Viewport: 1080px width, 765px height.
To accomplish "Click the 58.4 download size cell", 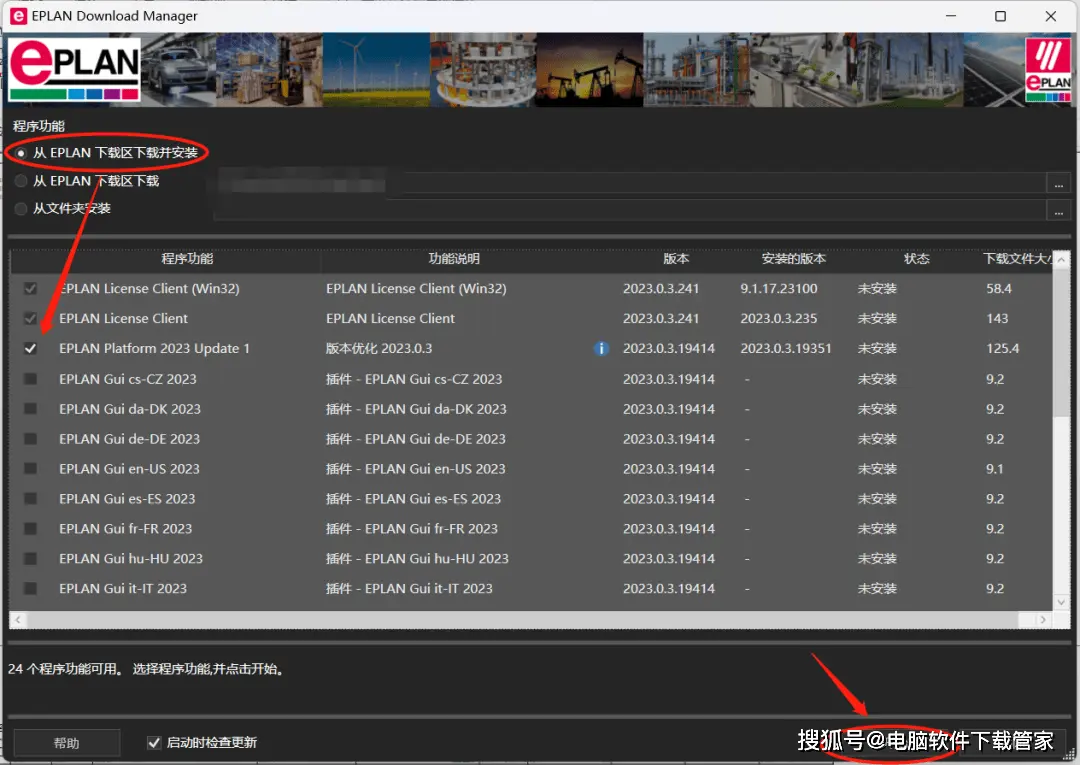I will pyautogui.click(x=999, y=289).
